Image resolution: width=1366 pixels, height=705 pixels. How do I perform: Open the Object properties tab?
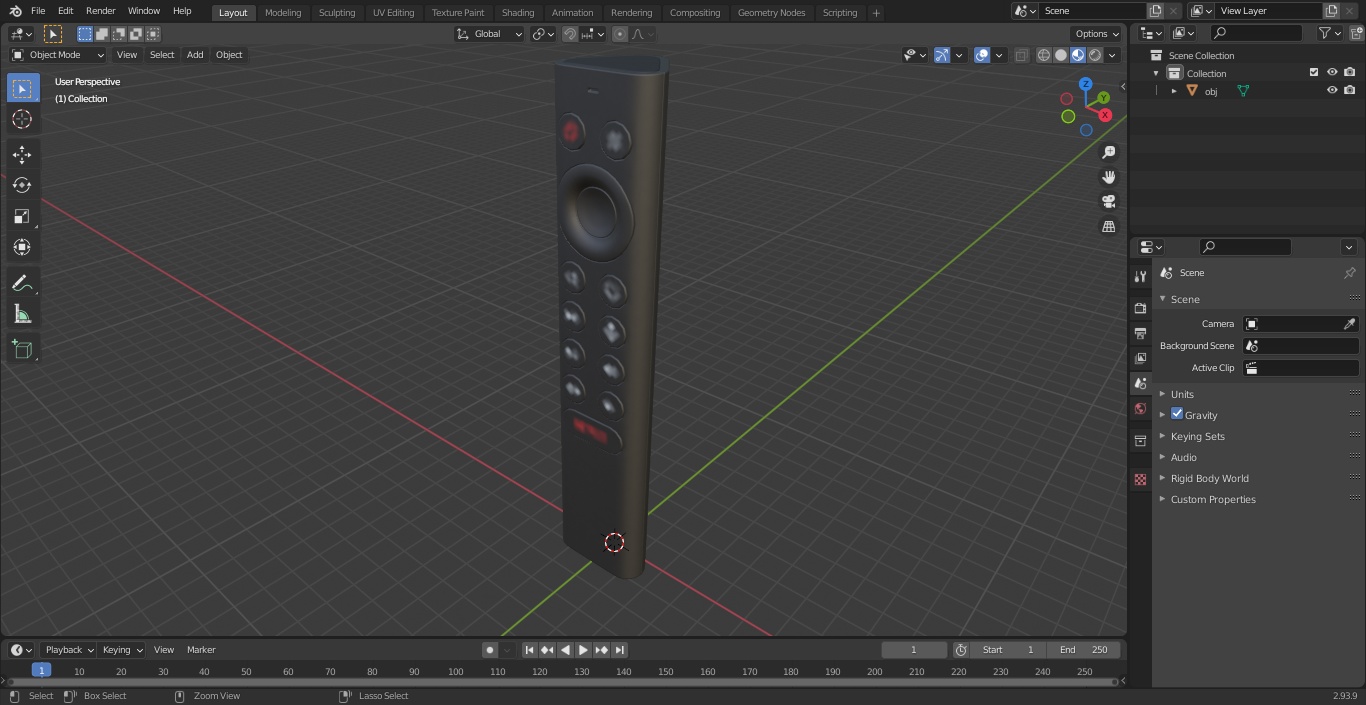(1140, 441)
